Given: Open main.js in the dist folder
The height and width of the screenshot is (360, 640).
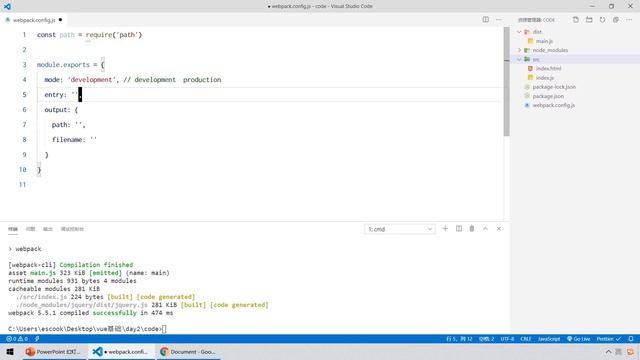Looking at the screenshot, I should click(x=544, y=41).
